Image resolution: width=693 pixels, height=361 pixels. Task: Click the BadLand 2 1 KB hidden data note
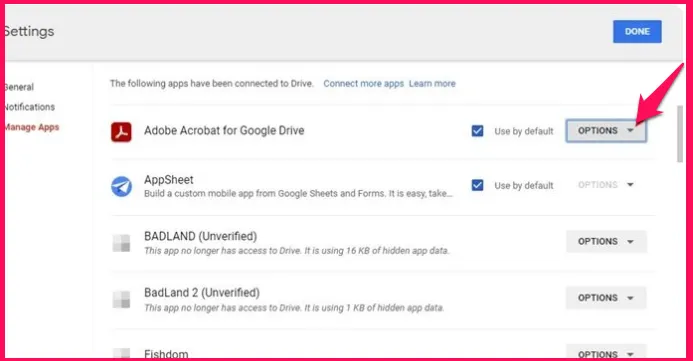294,308
